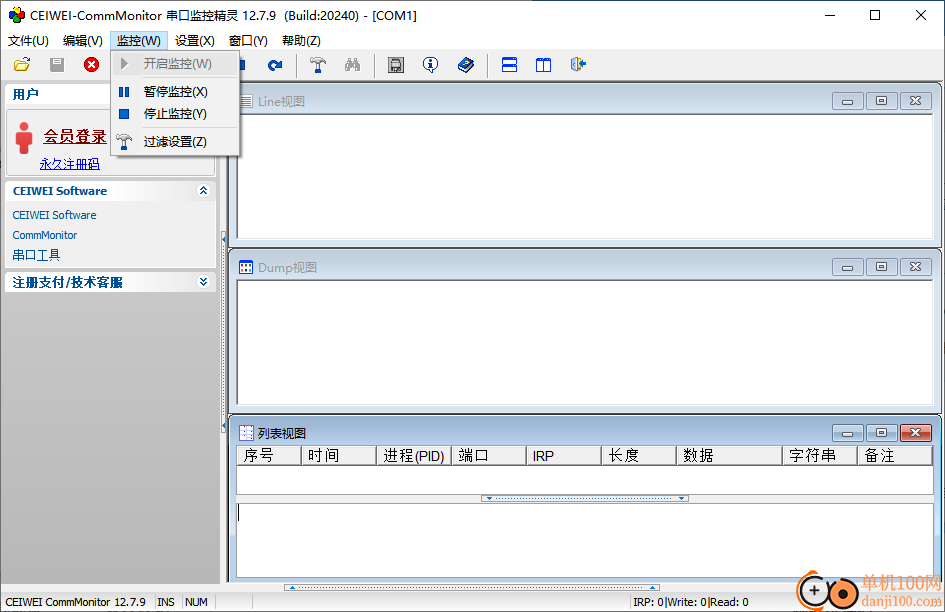This screenshot has height=612, width=945.
Task: Click the open folder toolbar icon
Action: coord(22,65)
